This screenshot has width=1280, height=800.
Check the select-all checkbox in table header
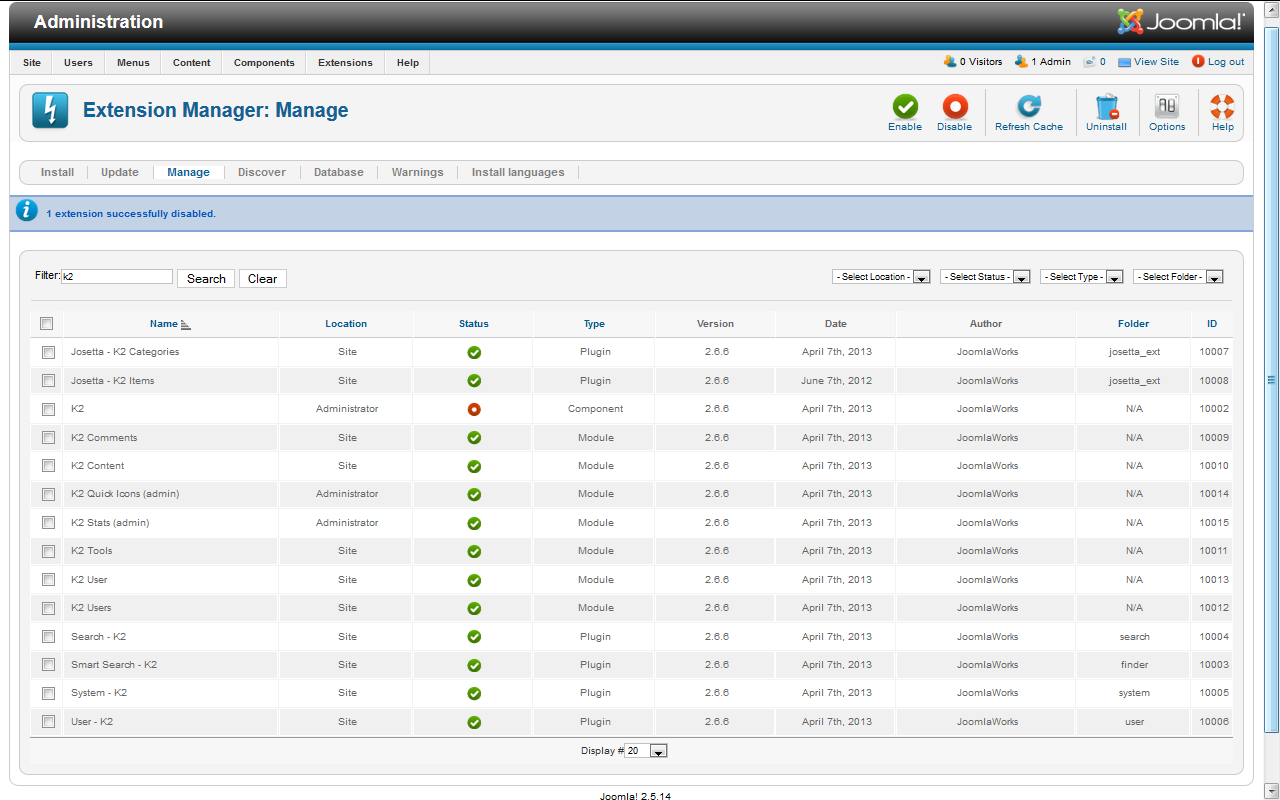tap(46, 323)
